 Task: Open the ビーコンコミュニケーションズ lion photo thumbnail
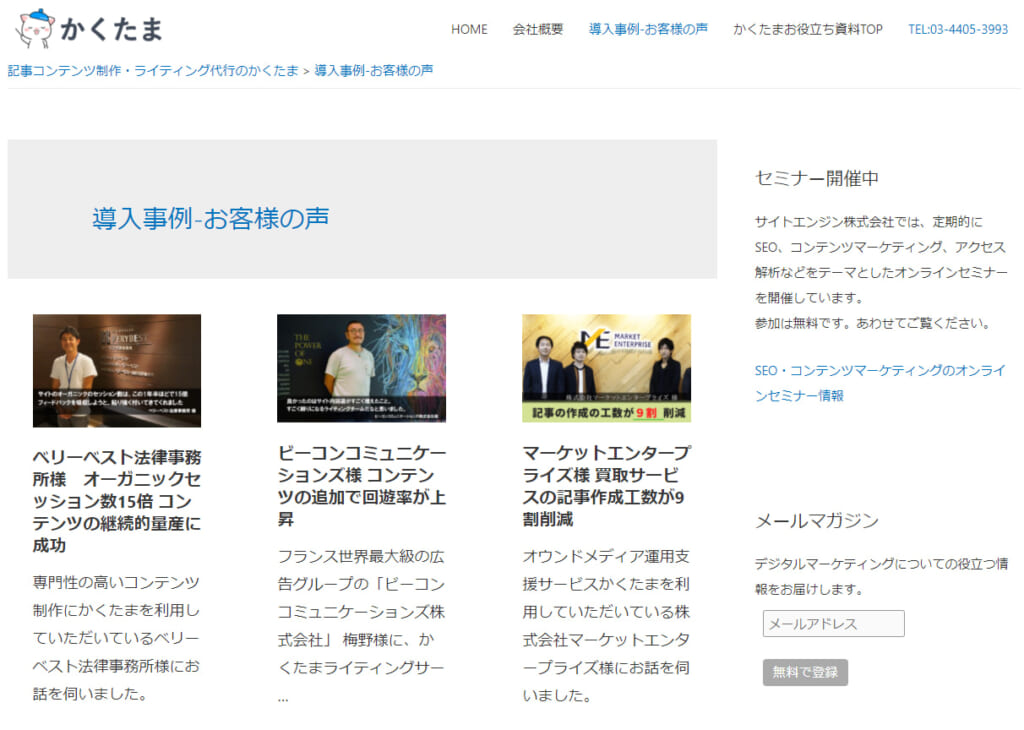(362, 368)
